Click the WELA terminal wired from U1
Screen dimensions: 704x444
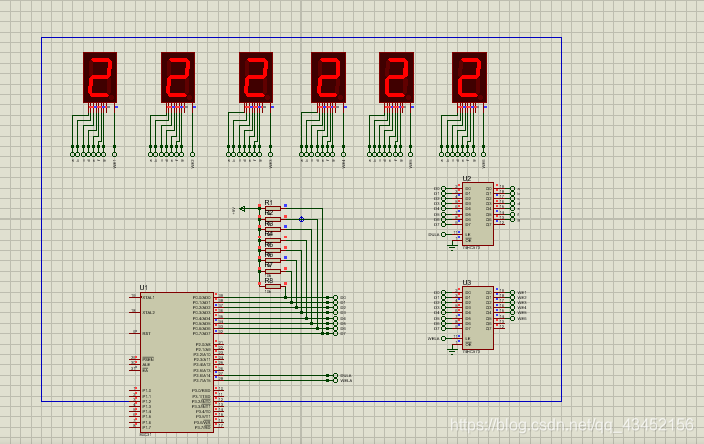point(335,381)
